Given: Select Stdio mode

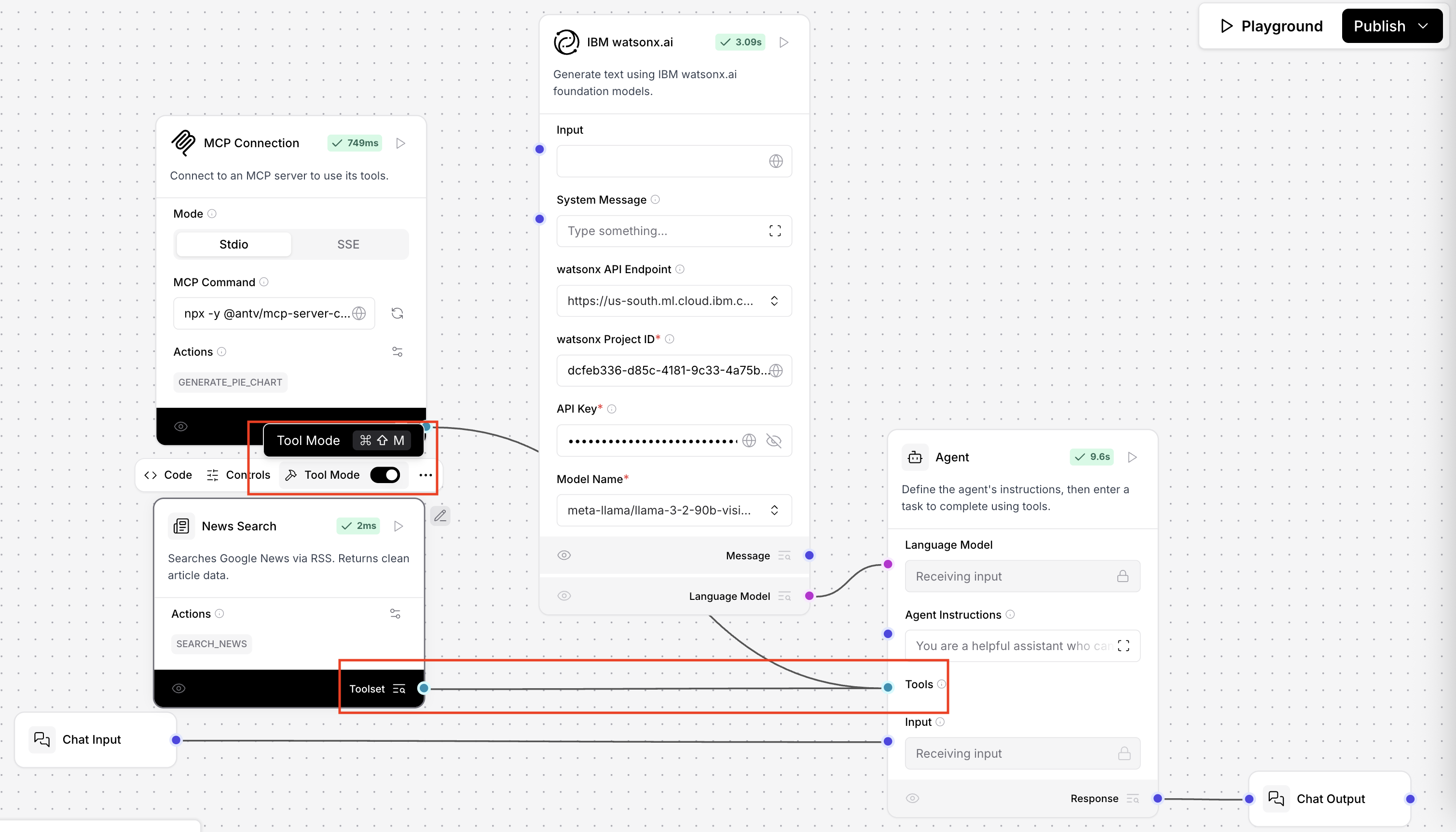Looking at the screenshot, I should 234,245.
